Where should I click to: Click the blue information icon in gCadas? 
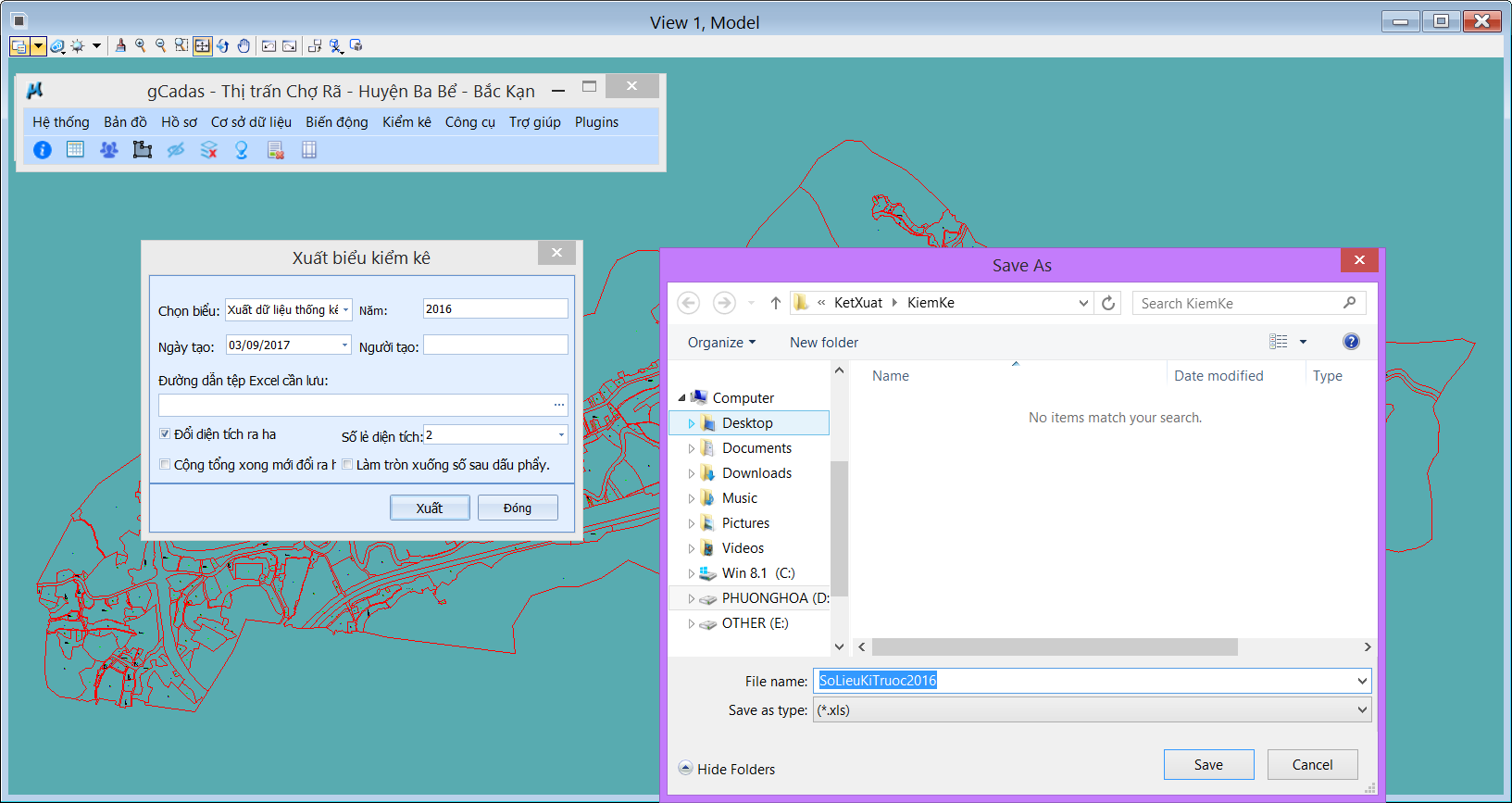click(x=43, y=150)
